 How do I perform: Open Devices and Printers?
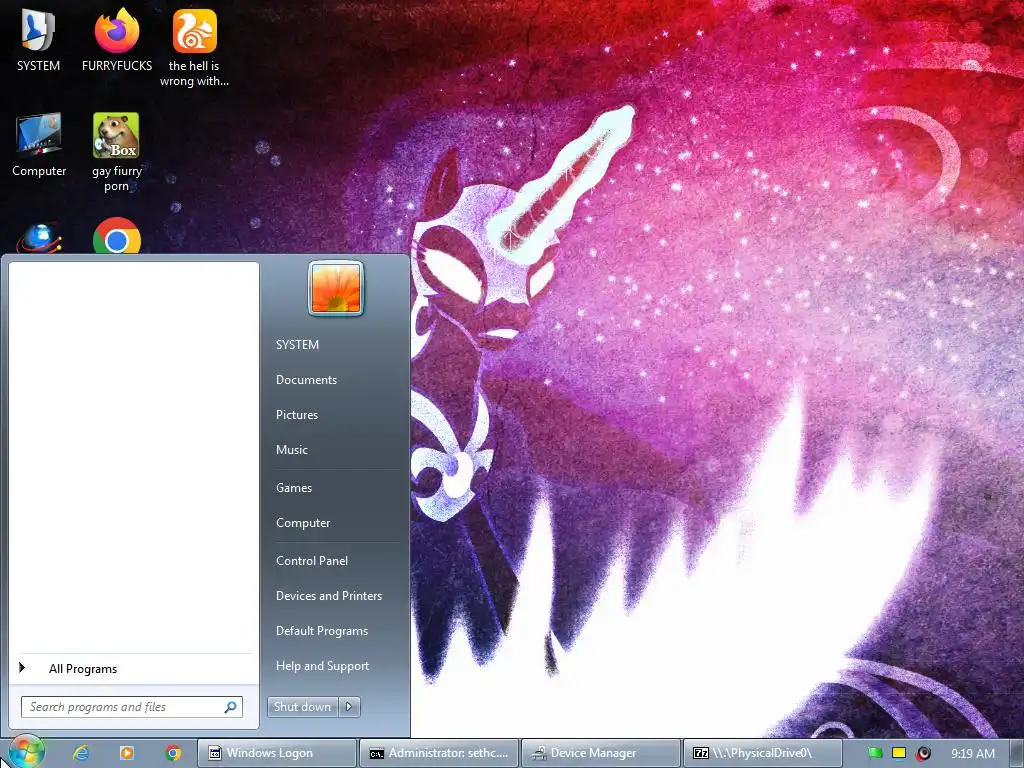coord(328,596)
